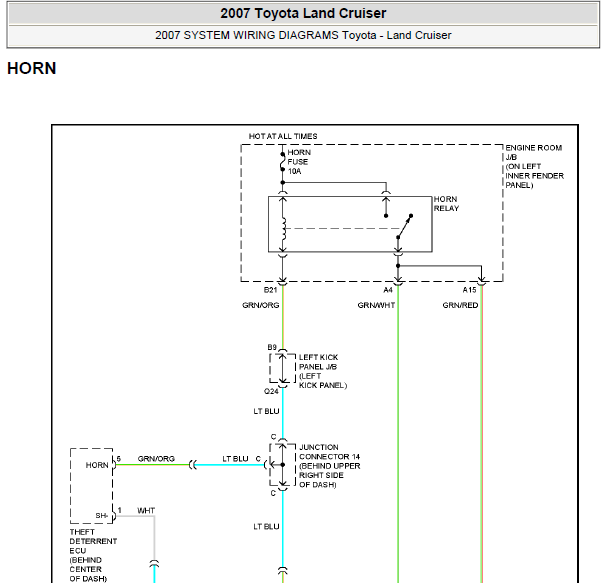
Task: Click the "LEFT KICK PANEL J/B" label
Action: (x=323, y=371)
